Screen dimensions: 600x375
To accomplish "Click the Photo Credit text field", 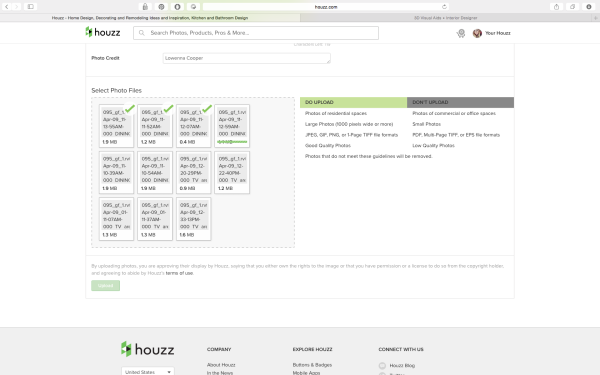I will tap(246, 58).
